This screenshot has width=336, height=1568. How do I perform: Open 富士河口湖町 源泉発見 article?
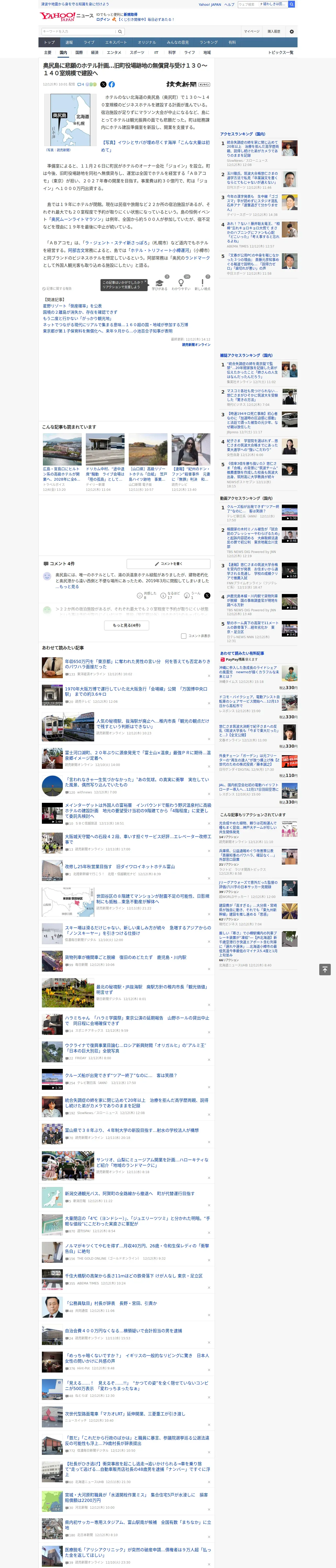point(138,756)
